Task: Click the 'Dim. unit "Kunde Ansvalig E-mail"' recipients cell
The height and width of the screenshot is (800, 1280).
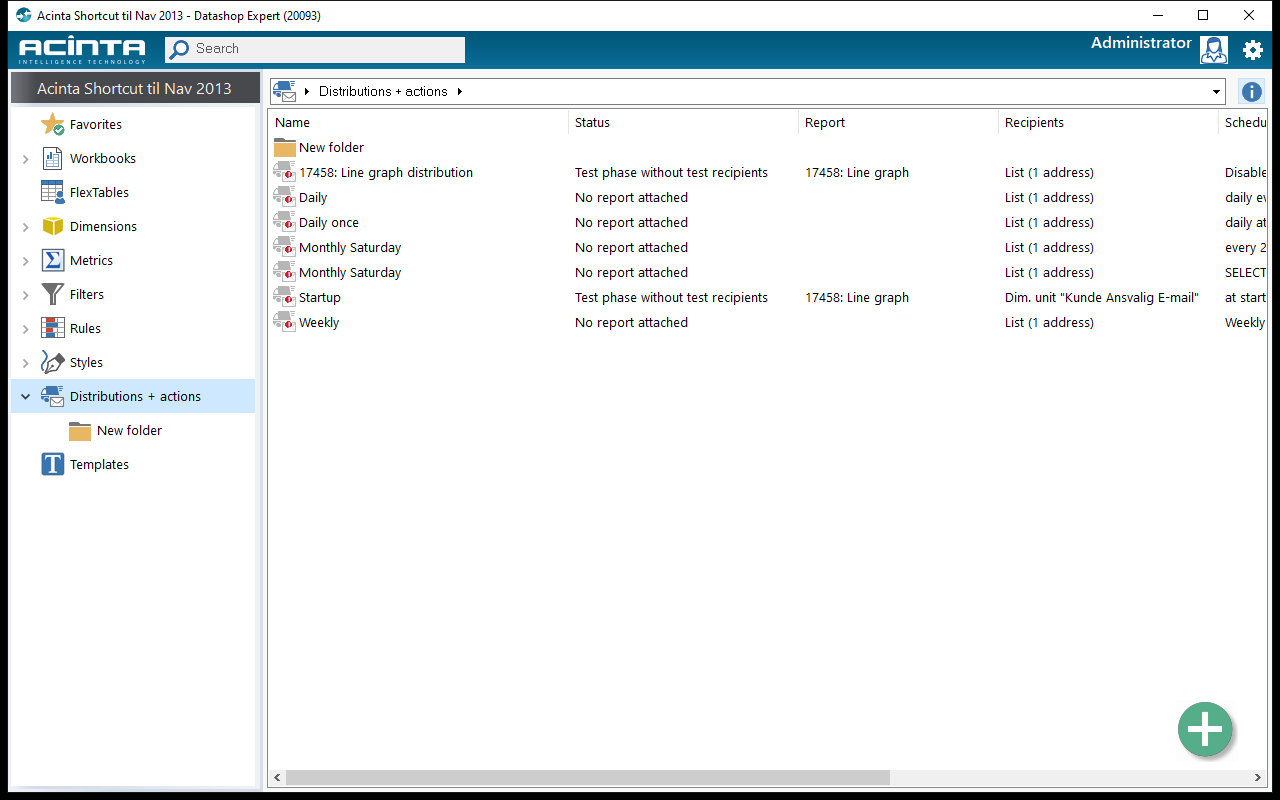Action: [x=1102, y=298]
